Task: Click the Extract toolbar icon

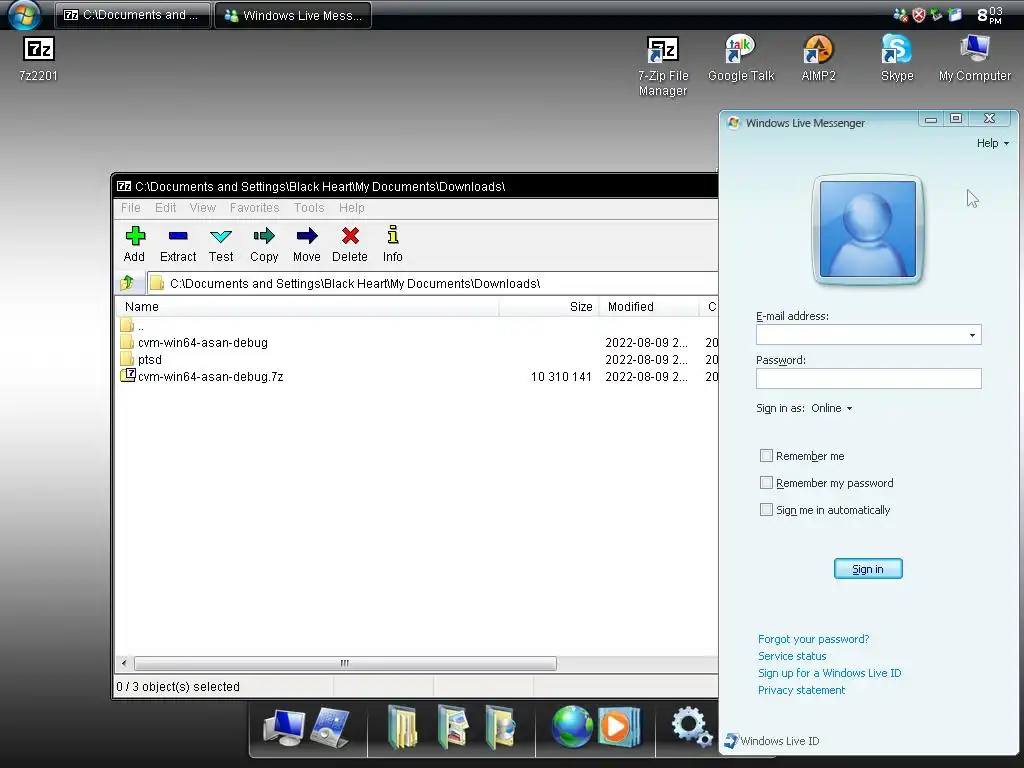Action: point(178,244)
